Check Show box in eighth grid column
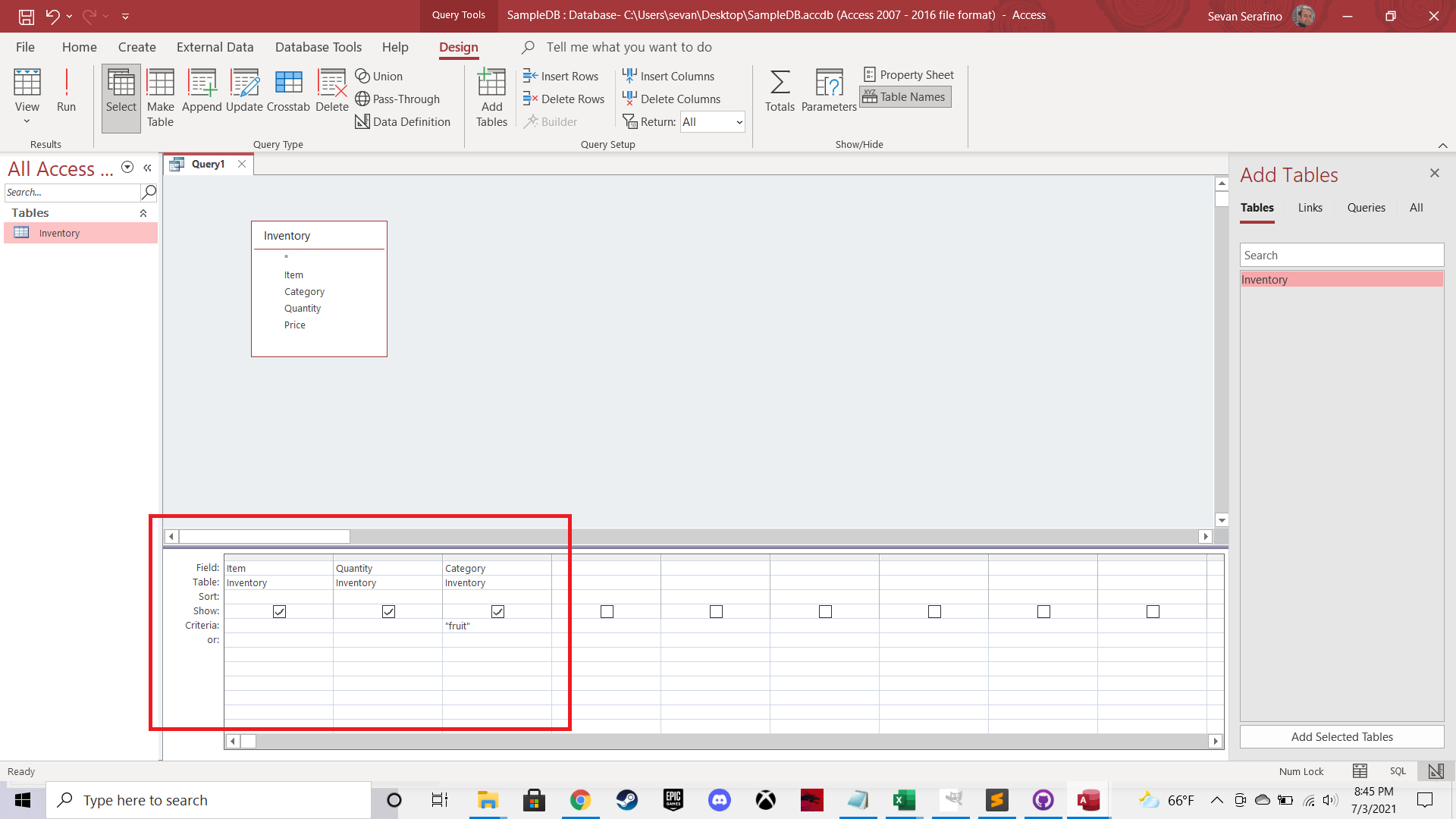Screen dimensions: 1456x819 1043,611
